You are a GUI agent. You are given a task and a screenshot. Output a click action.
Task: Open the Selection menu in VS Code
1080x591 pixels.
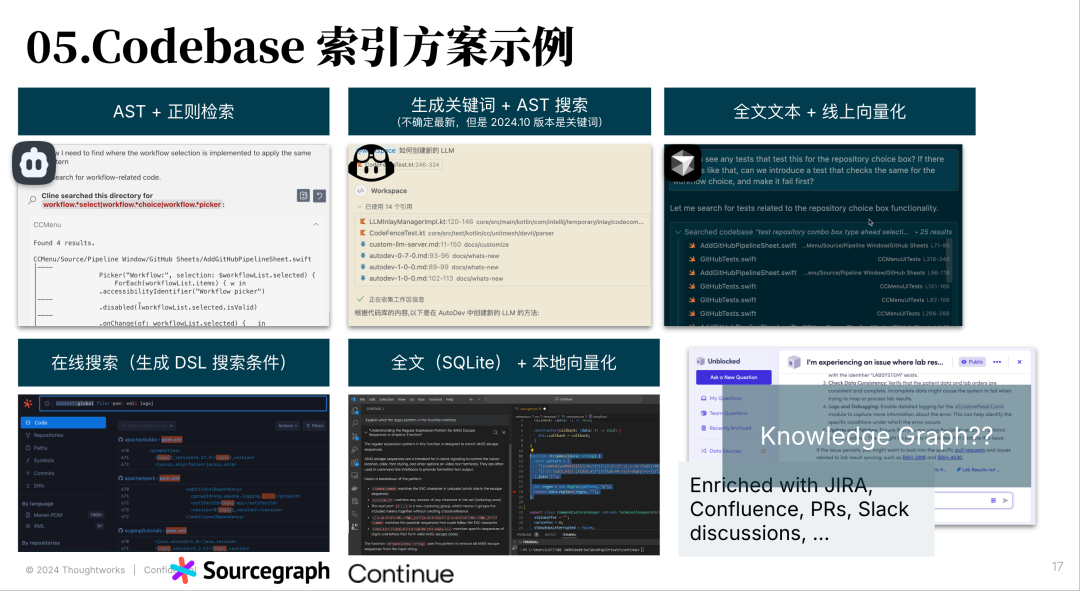[387, 400]
